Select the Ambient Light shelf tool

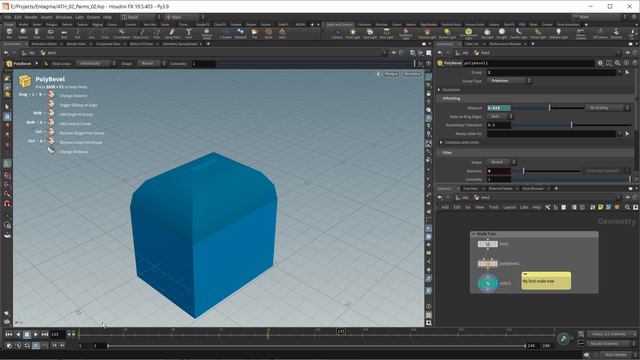[x=558, y=33]
